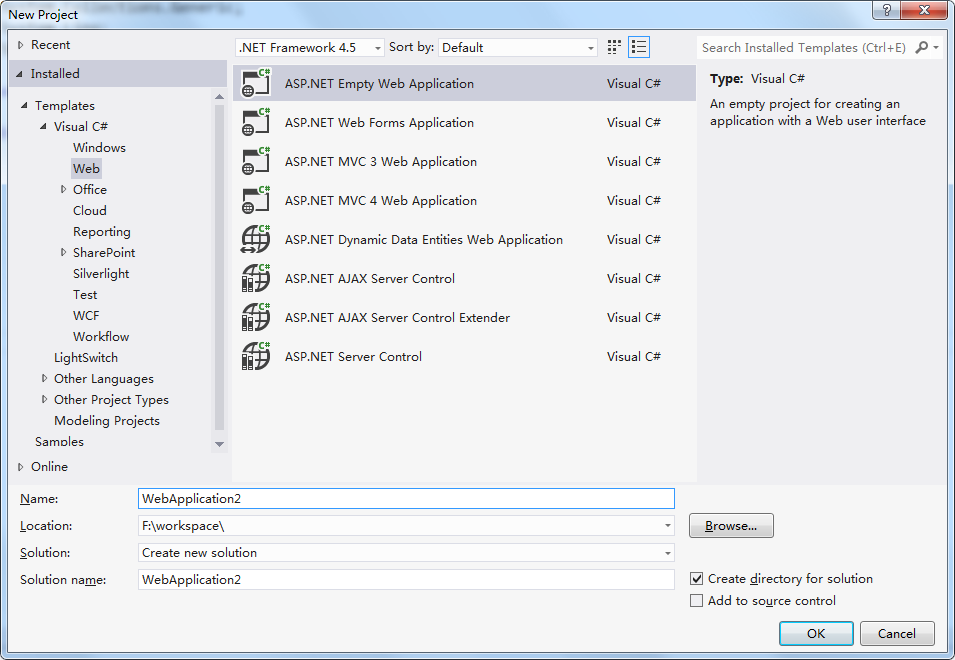This screenshot has height=660, width=955.
Task: Select the WCF template category
Action: tap(86, 315)
